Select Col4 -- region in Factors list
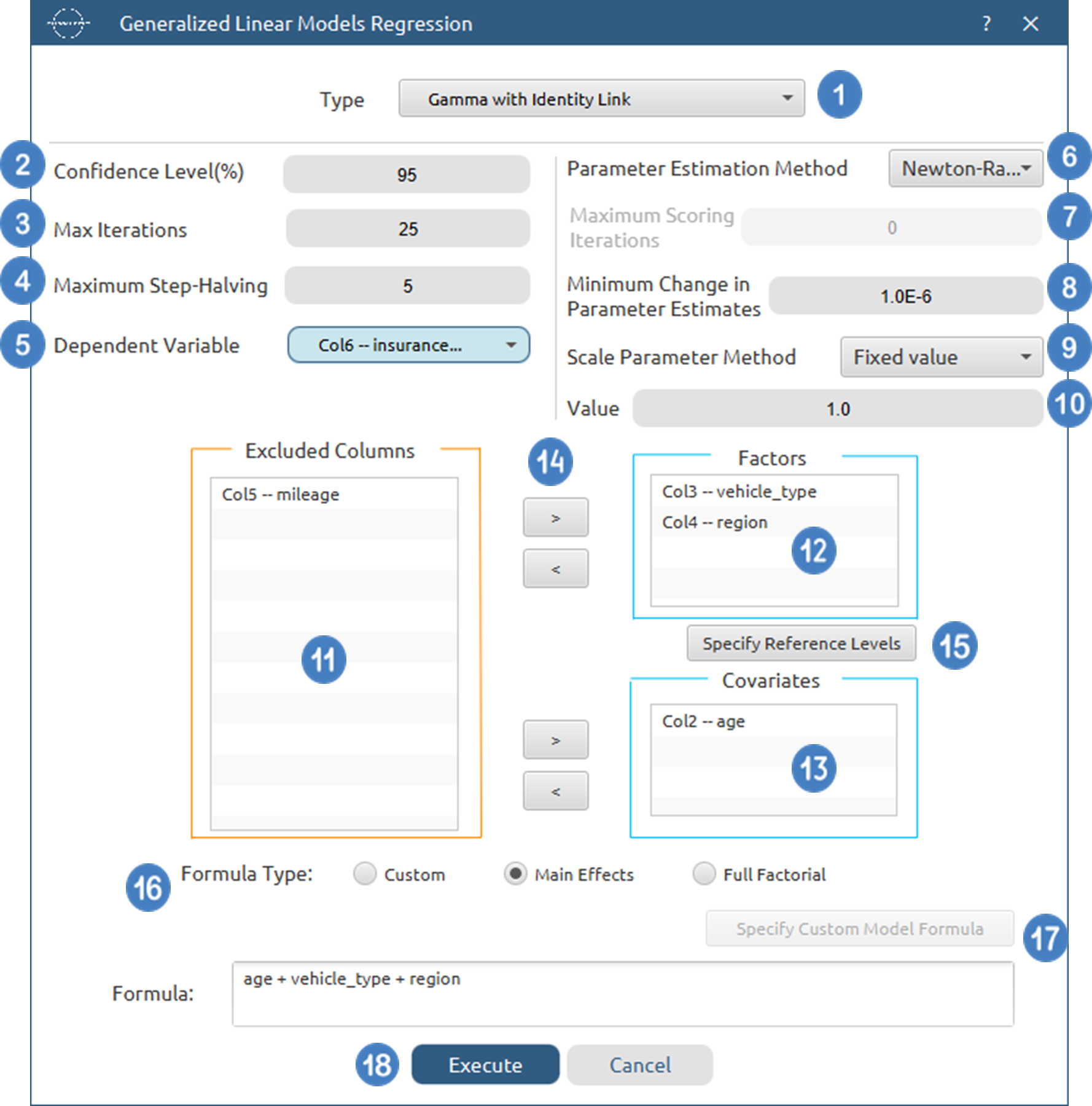 point(774,522)
